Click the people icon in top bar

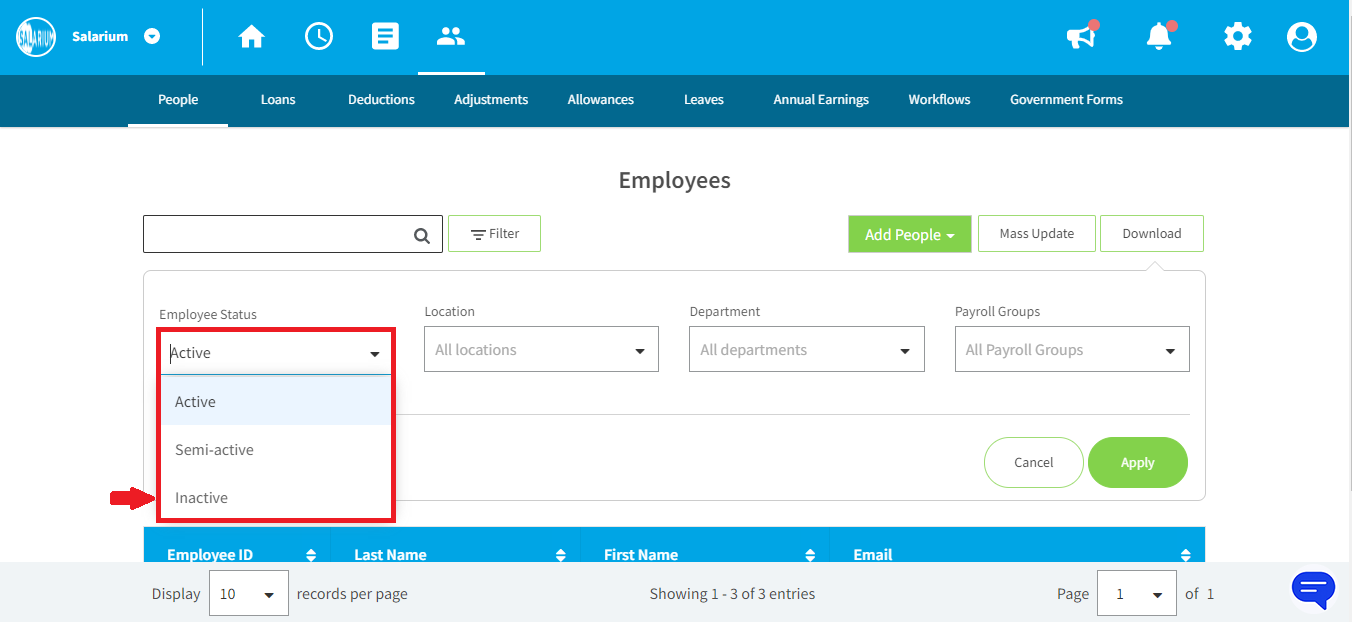(451, 37)
